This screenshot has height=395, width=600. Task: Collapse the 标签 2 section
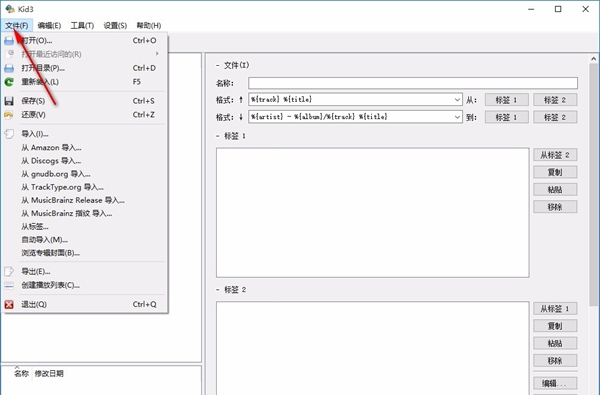218,290
